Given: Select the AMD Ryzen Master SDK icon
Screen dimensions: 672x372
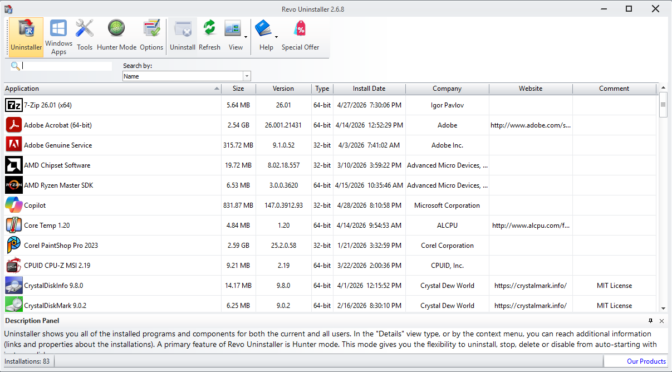Looking at the screenshot, I should click(x=14, y=185).
